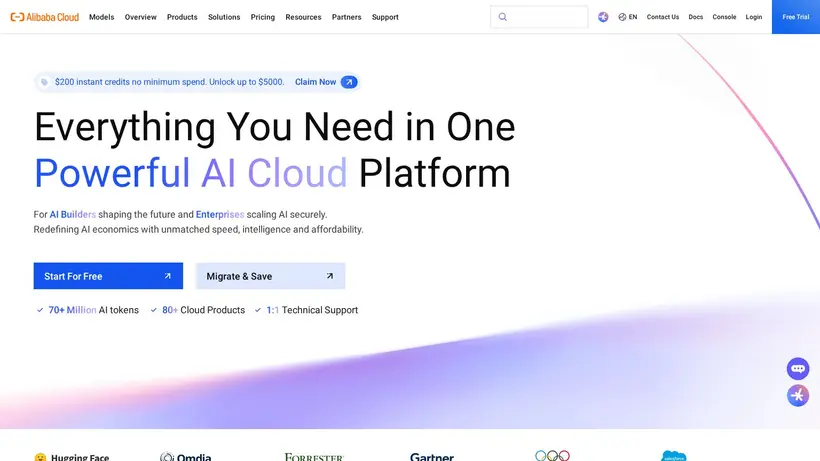
Task: Click the Hugging Face logo
Action: click(x=72, y=457)
